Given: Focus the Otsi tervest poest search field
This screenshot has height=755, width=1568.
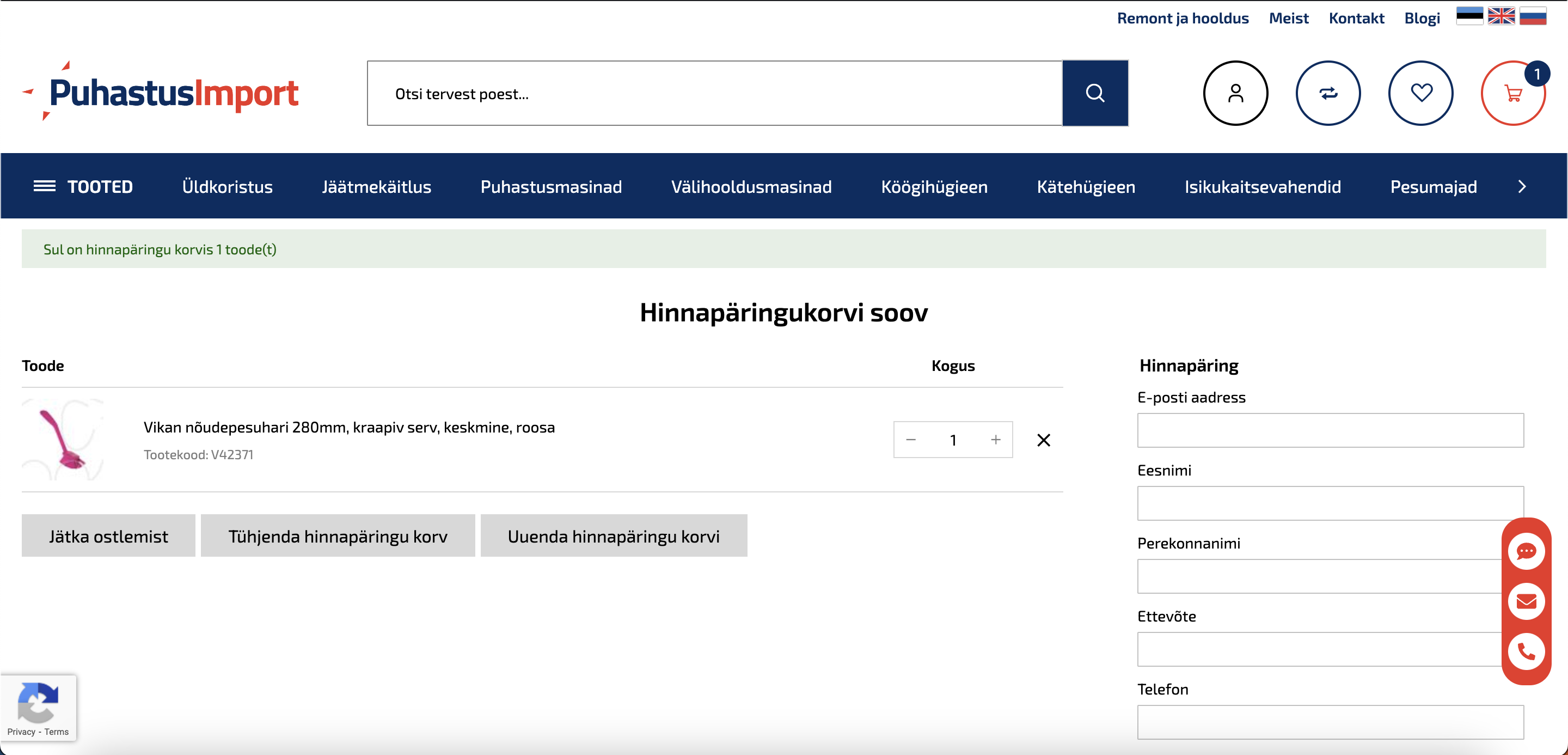Looking at the screenshot, I should tap(715, 93).
